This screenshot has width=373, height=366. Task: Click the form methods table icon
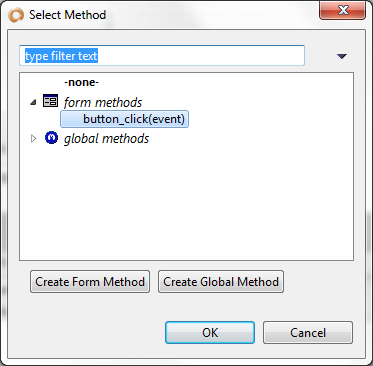tap(51, 101)
